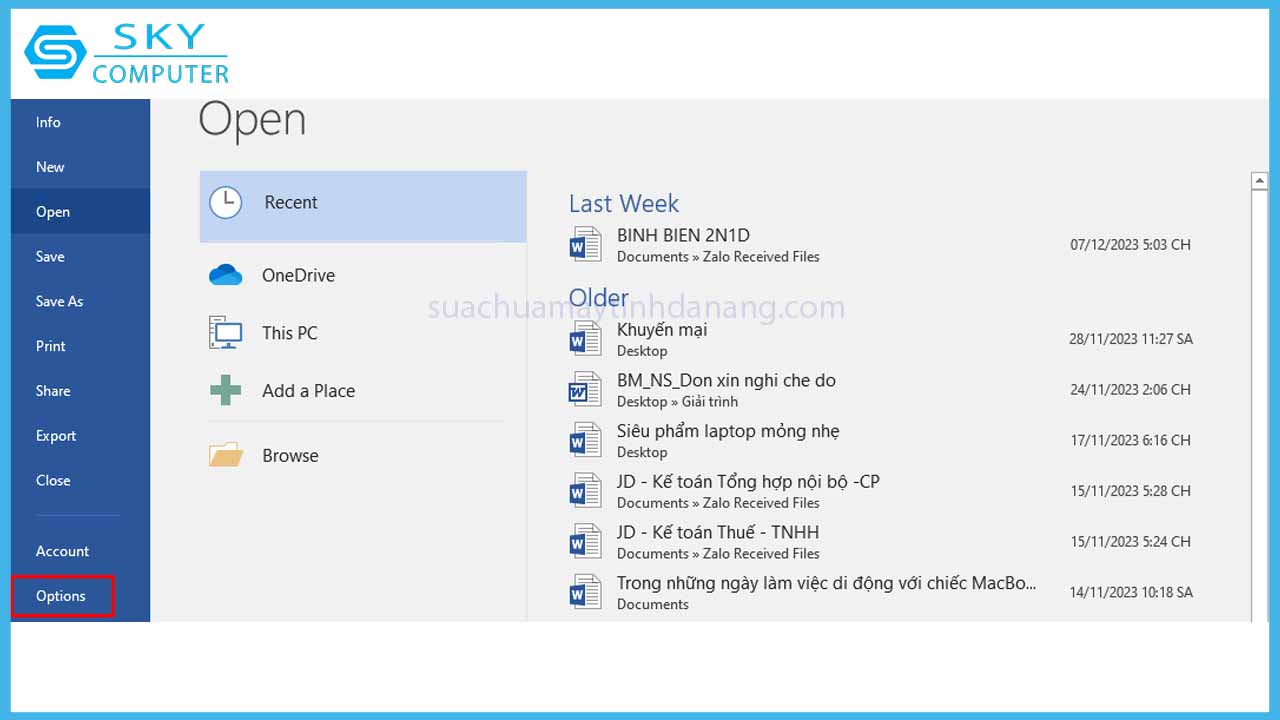Click Word icon next to Trong những ngày làm việc

585,593
